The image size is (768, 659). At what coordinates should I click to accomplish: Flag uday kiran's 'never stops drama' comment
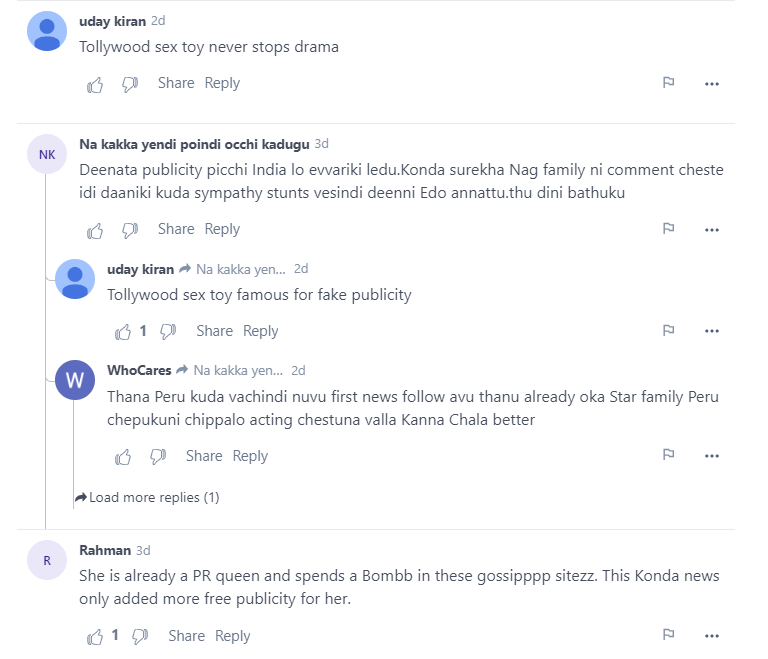[x=668, y=83]
